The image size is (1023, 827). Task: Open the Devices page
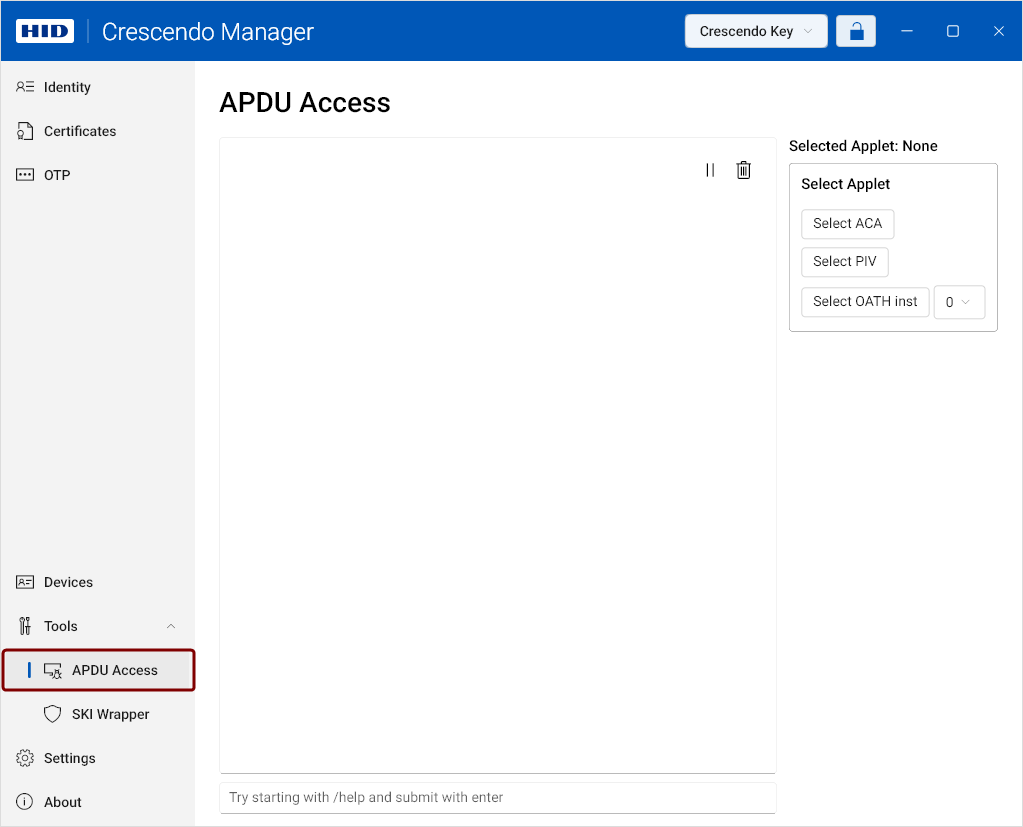[x=98, y=582]
